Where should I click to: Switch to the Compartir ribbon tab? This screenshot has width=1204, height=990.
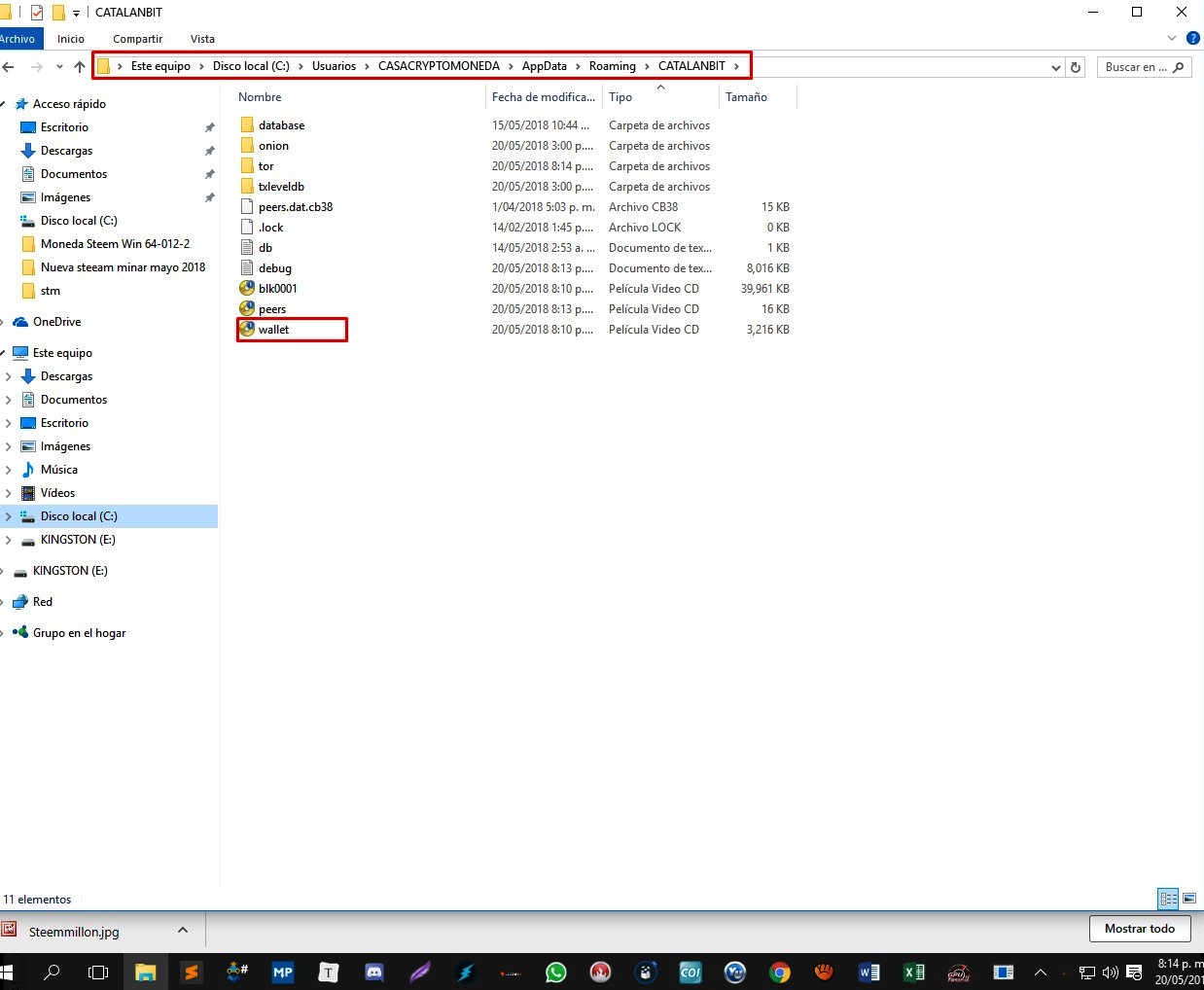click(137, 39)
